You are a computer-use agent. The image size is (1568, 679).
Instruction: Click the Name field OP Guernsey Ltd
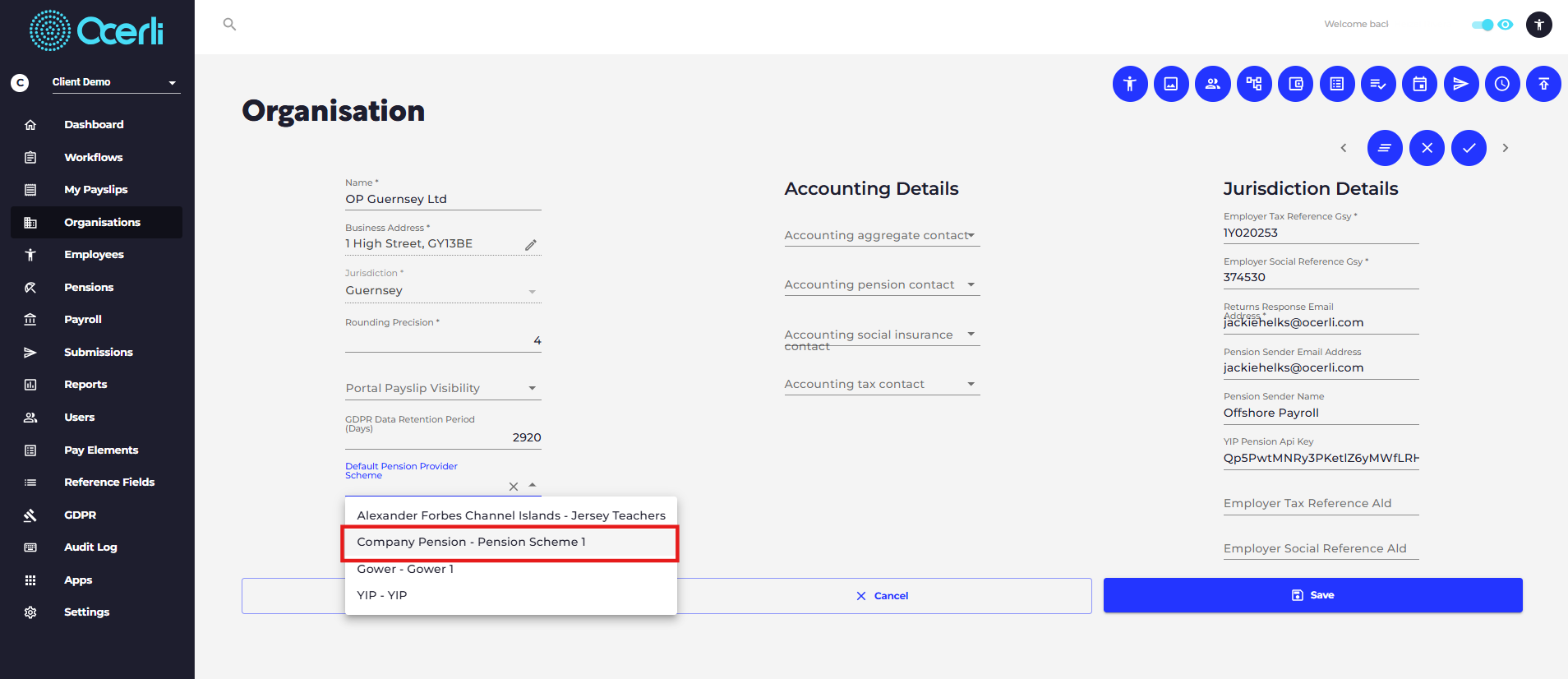click(x=443, y=200)
